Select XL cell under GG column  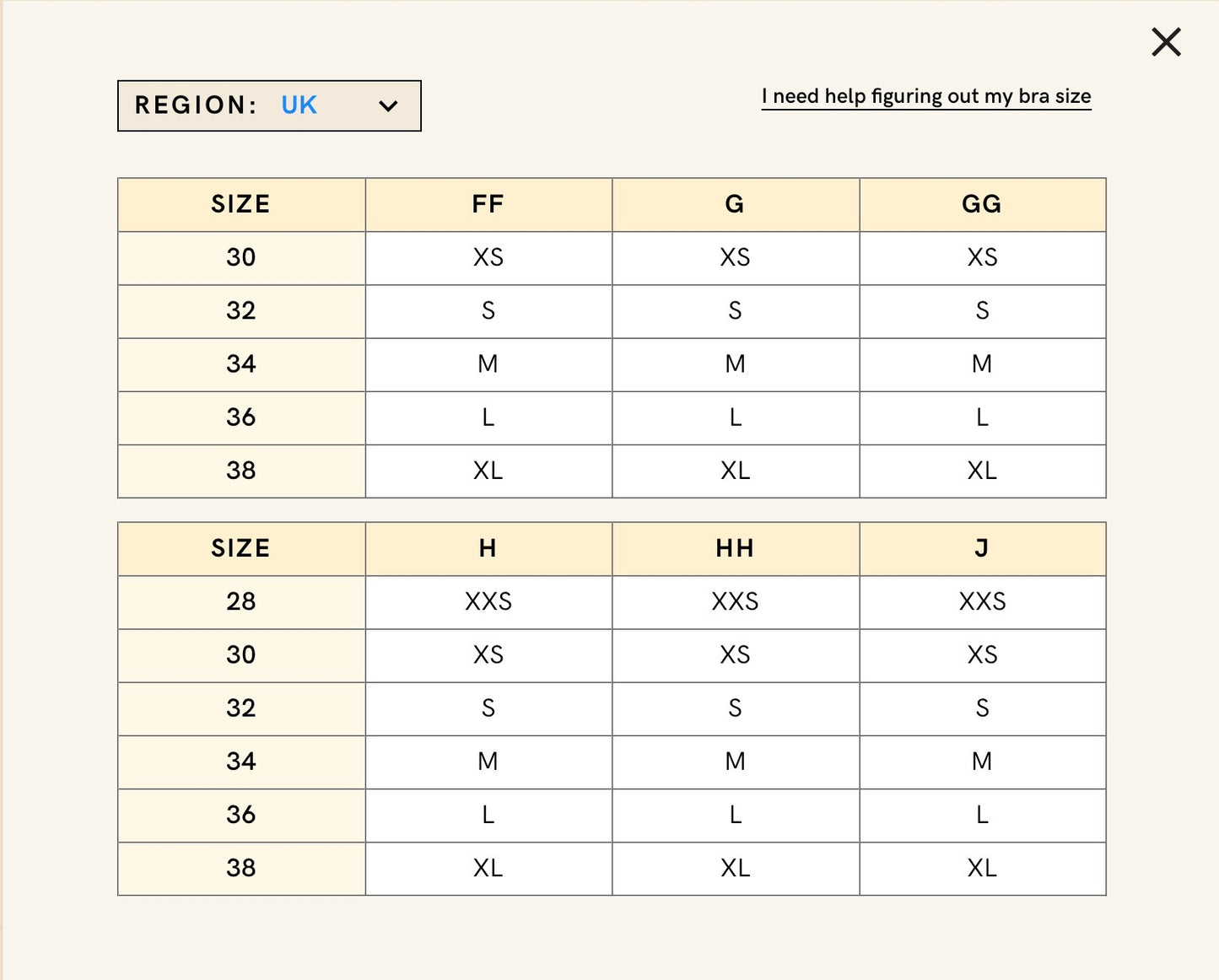click(982, 471)
